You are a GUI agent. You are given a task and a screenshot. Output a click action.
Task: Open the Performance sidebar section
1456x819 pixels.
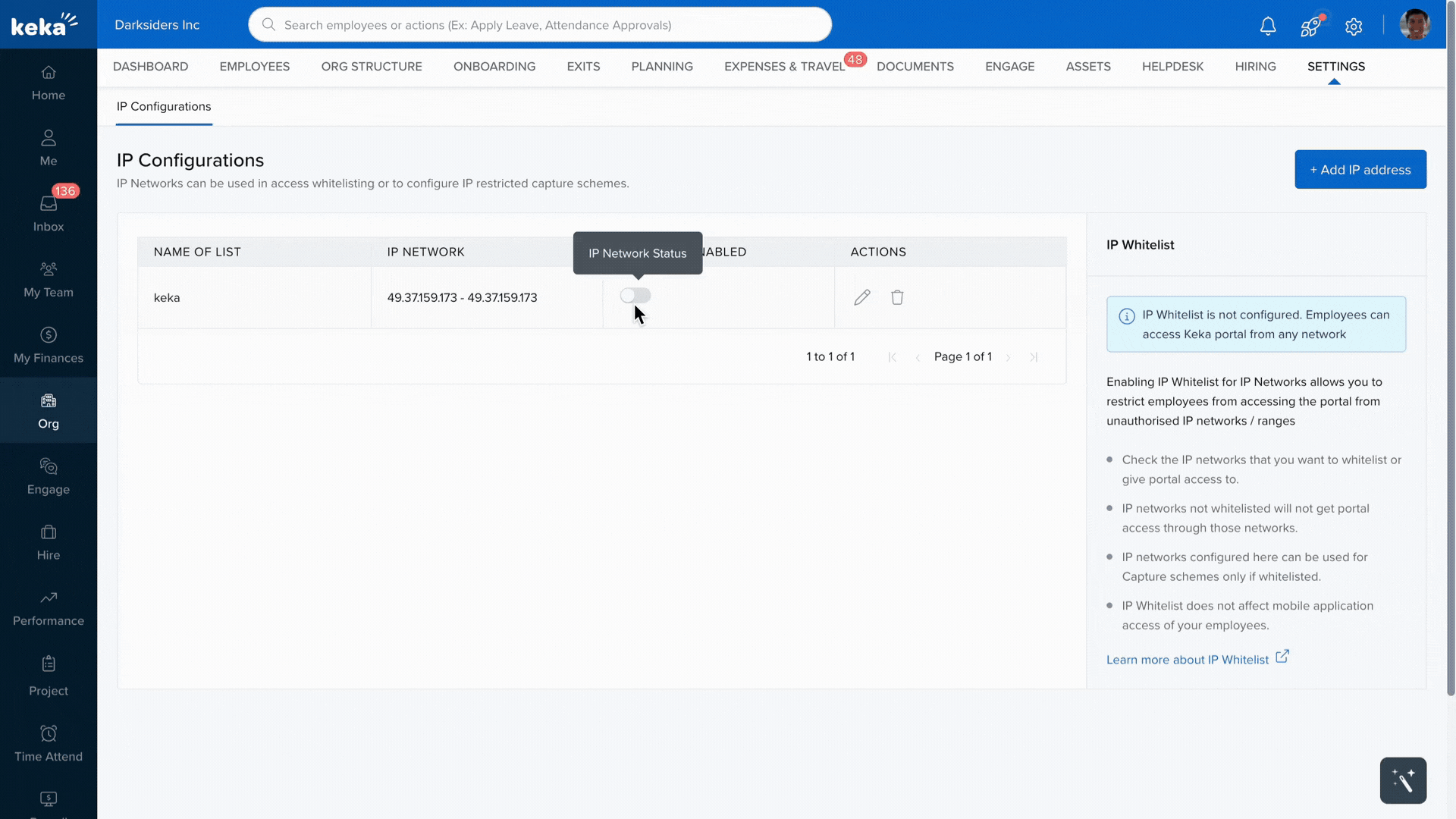click(49, 608)
